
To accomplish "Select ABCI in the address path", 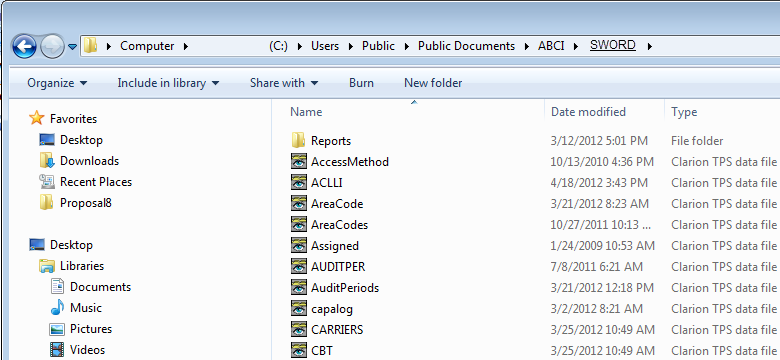I will point(551,46).
